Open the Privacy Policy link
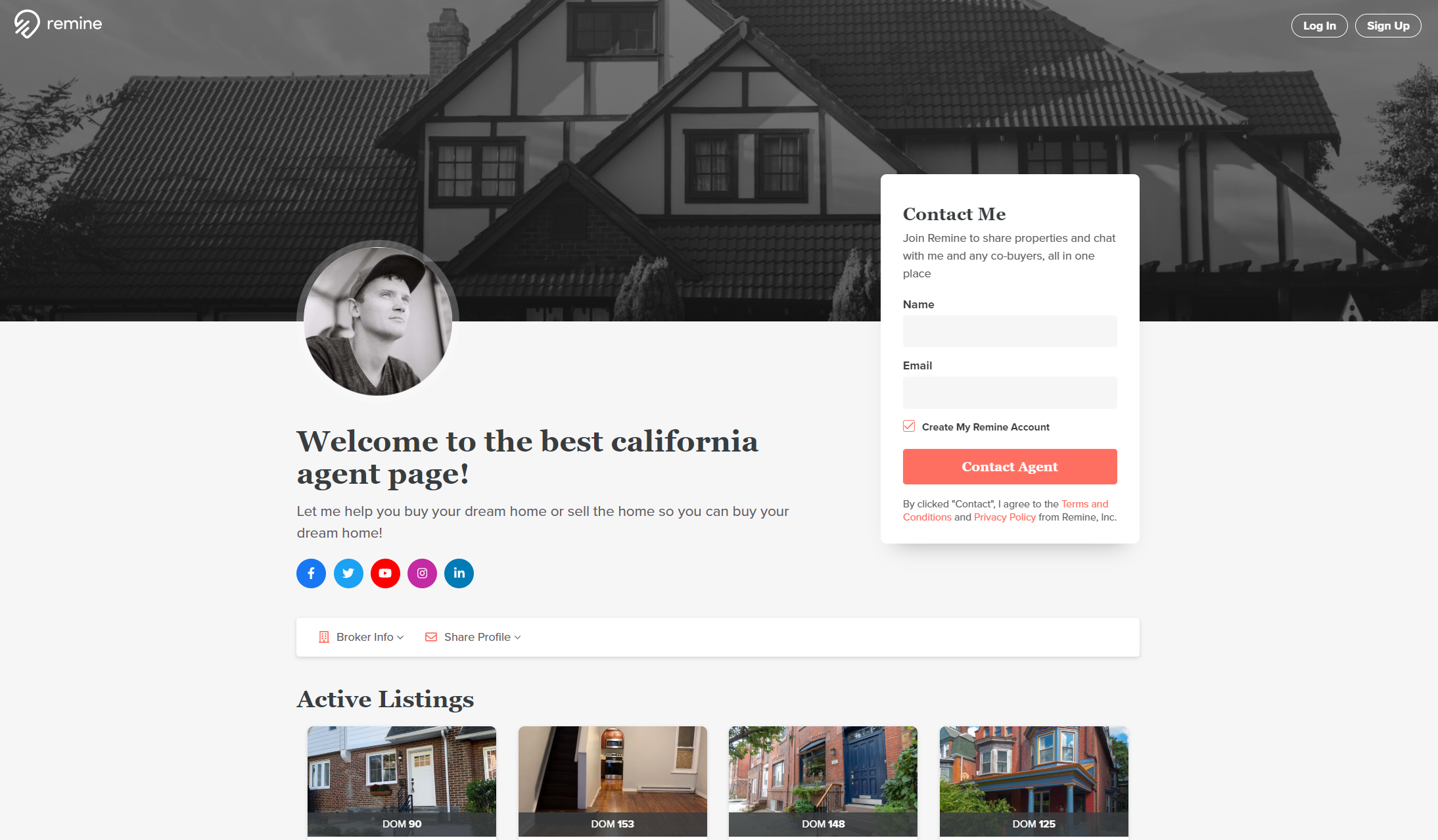The width and height of the screenshot is (1438, 840). (1004, 517)
